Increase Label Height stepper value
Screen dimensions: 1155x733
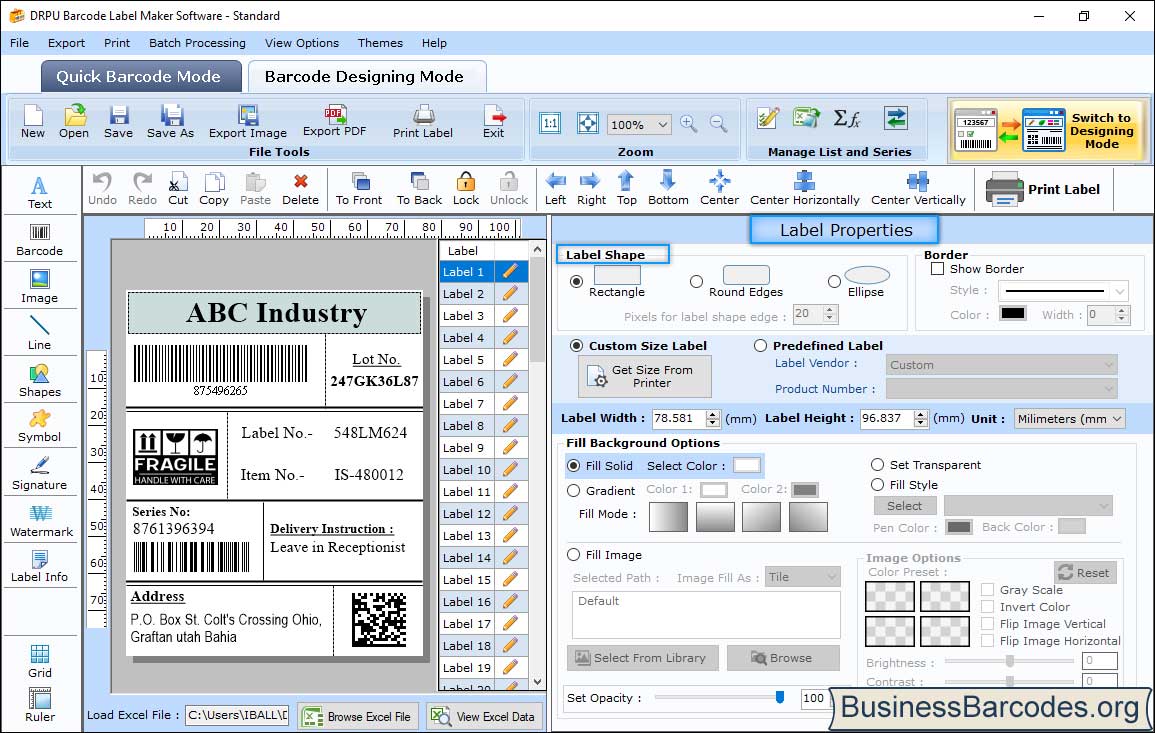[921, 414]
